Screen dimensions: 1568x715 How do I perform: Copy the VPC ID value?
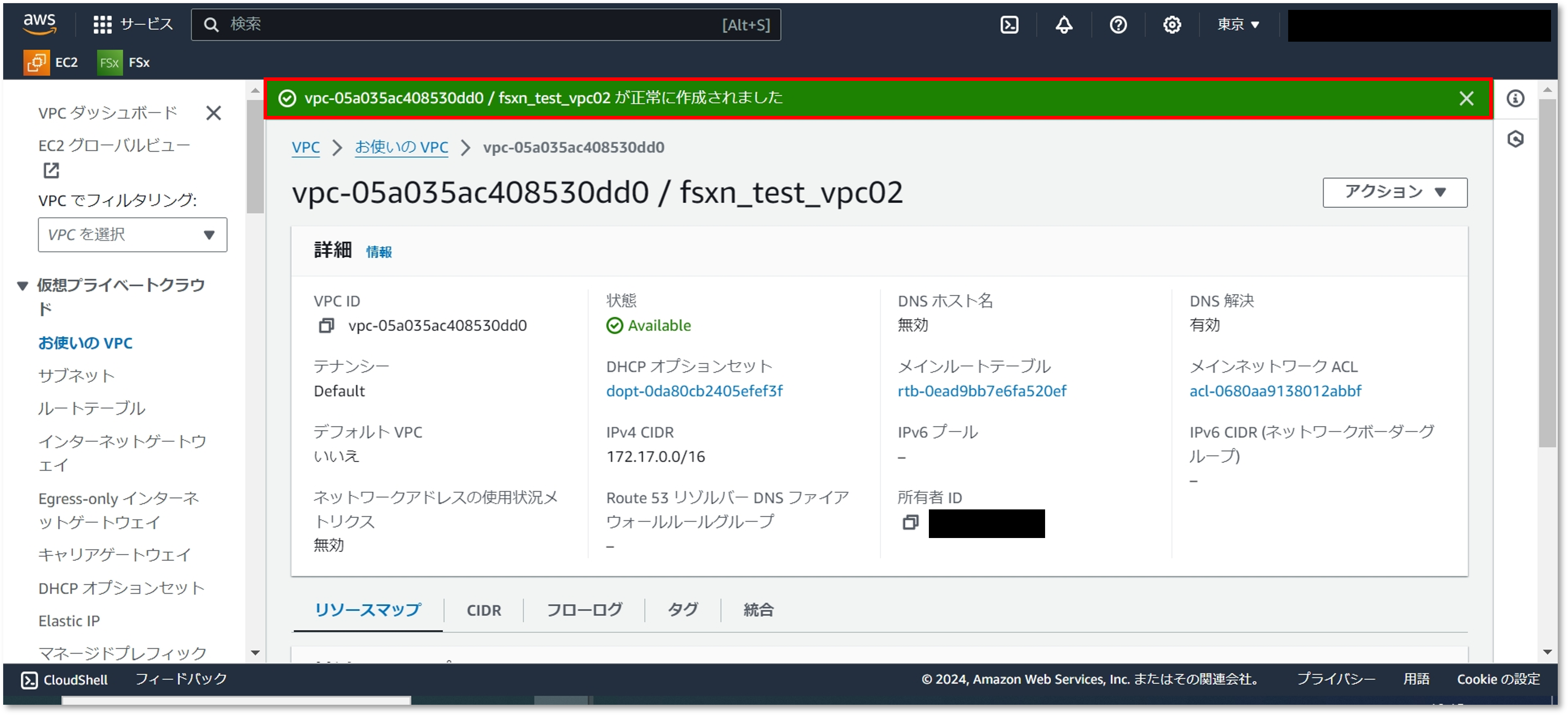pos(326,326)
